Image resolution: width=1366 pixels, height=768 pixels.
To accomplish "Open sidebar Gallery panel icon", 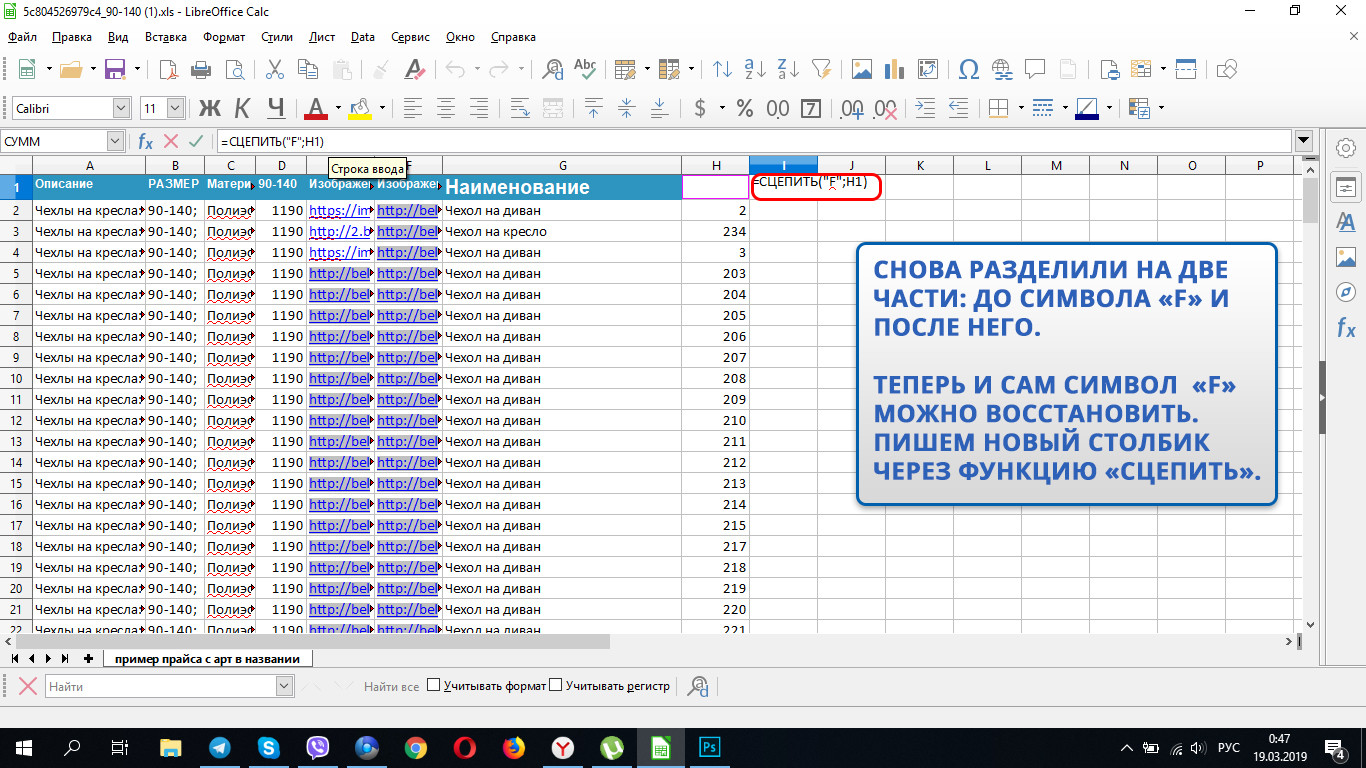I will [x=1346, y=257].
